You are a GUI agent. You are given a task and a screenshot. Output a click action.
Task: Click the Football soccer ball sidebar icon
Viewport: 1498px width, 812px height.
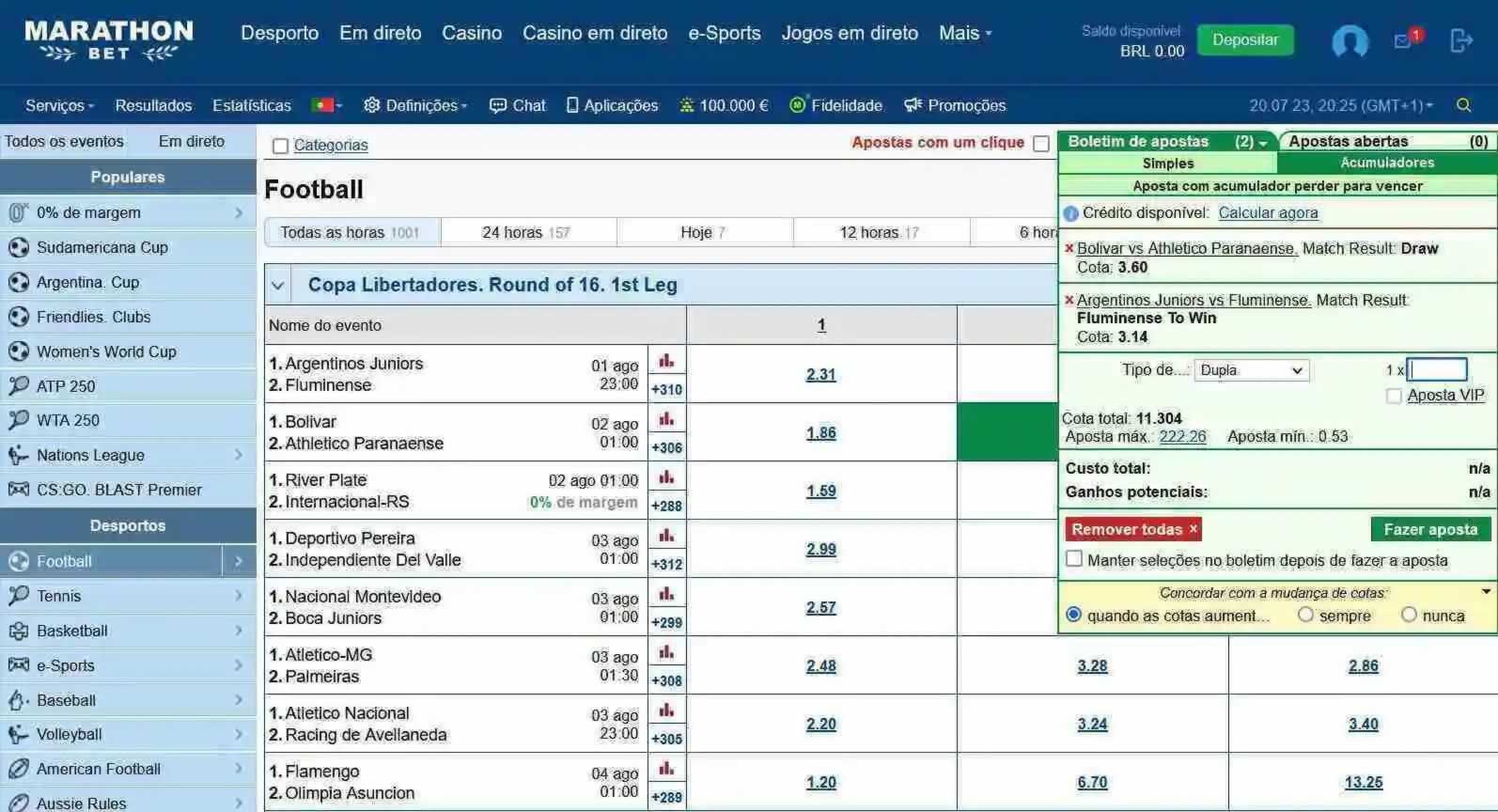(19, 561)
